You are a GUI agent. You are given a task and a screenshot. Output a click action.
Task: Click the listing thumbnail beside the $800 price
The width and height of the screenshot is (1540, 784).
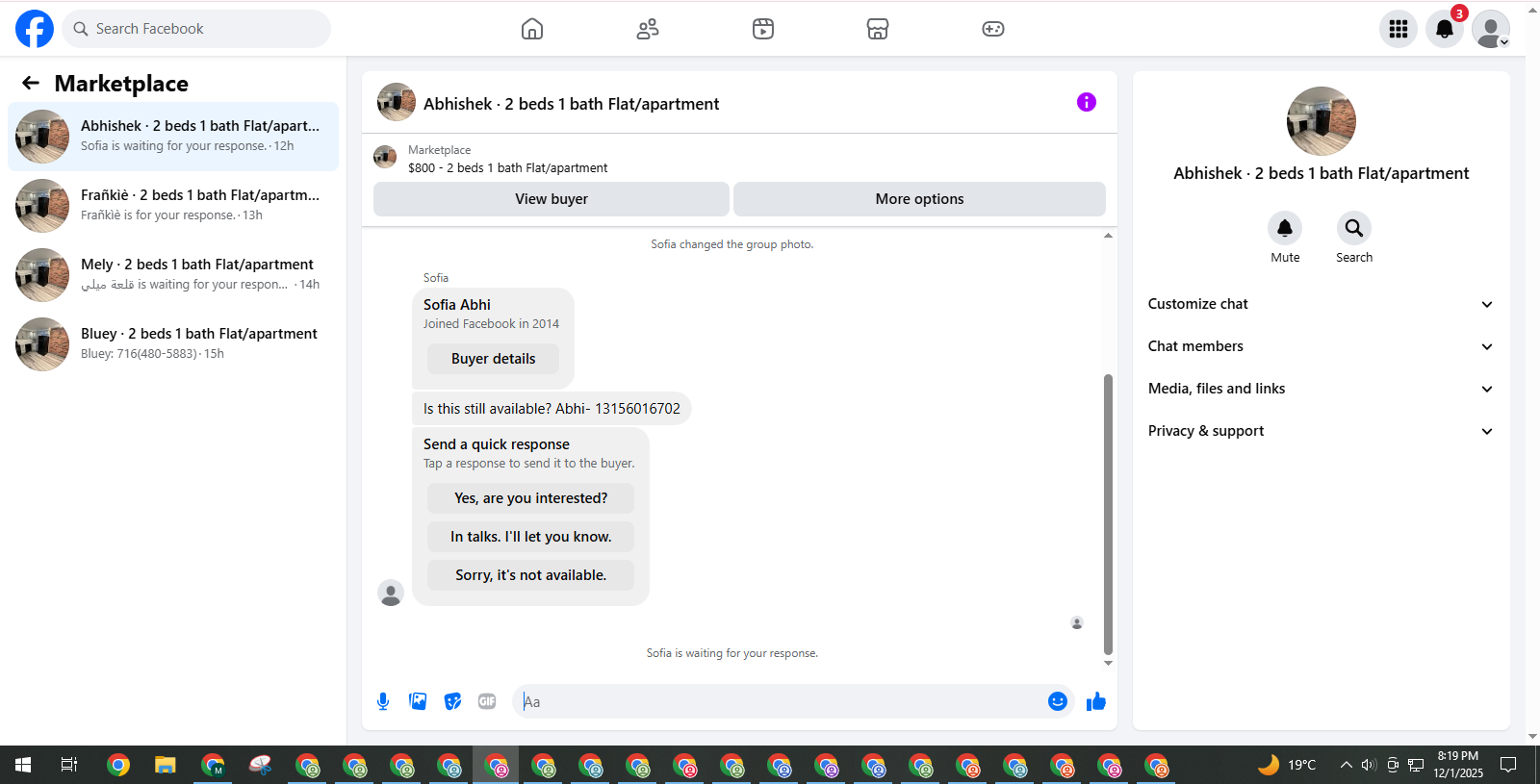click(x=385, y=157)
